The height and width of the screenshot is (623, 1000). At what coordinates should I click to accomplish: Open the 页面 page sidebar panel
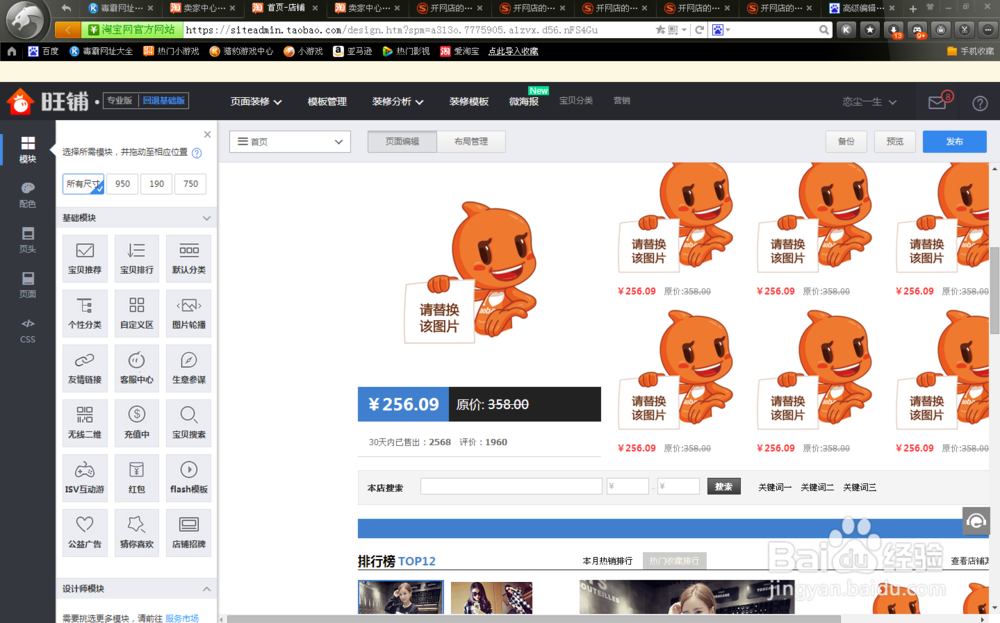coord(27,285)
